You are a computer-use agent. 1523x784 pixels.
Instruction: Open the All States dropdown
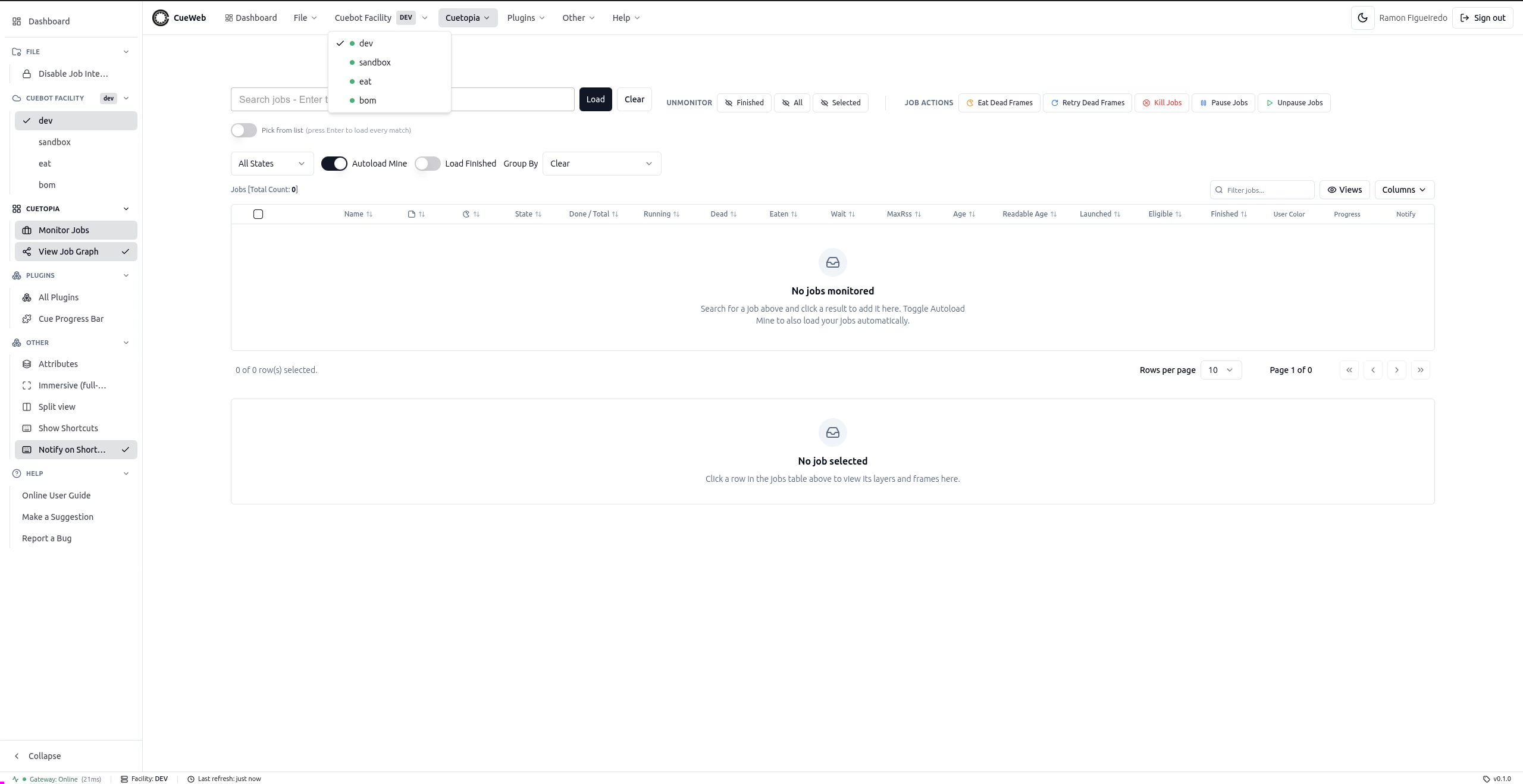(x=272, y=164)
